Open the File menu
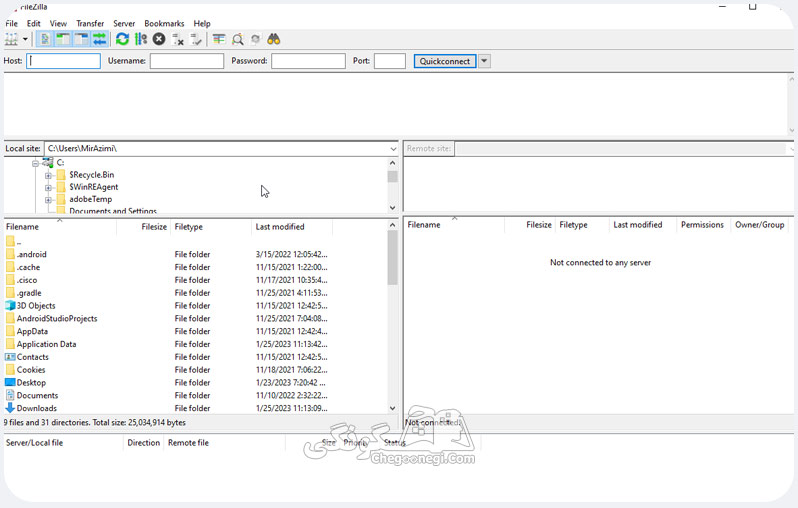This screenshot has height=508, width=798. 12,23
